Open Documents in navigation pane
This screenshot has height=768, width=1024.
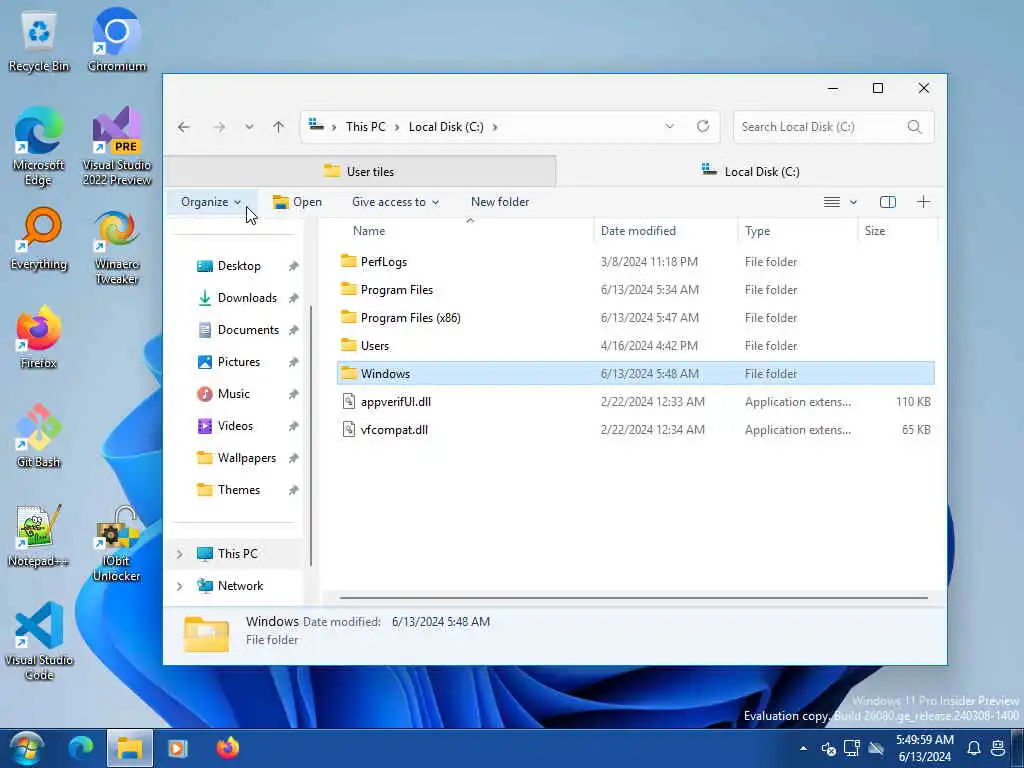pos(248,330)
